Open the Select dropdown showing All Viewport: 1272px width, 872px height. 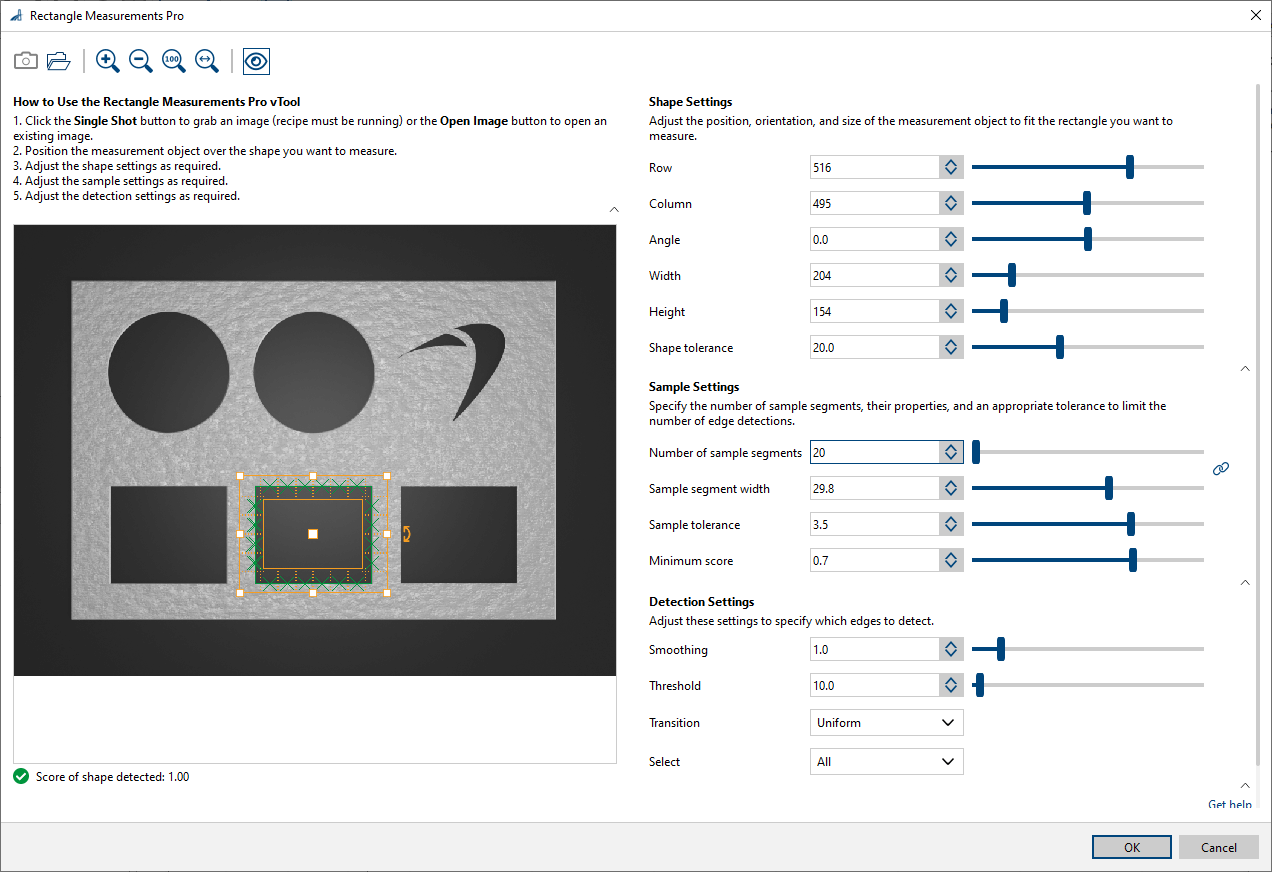pos(886,761)
